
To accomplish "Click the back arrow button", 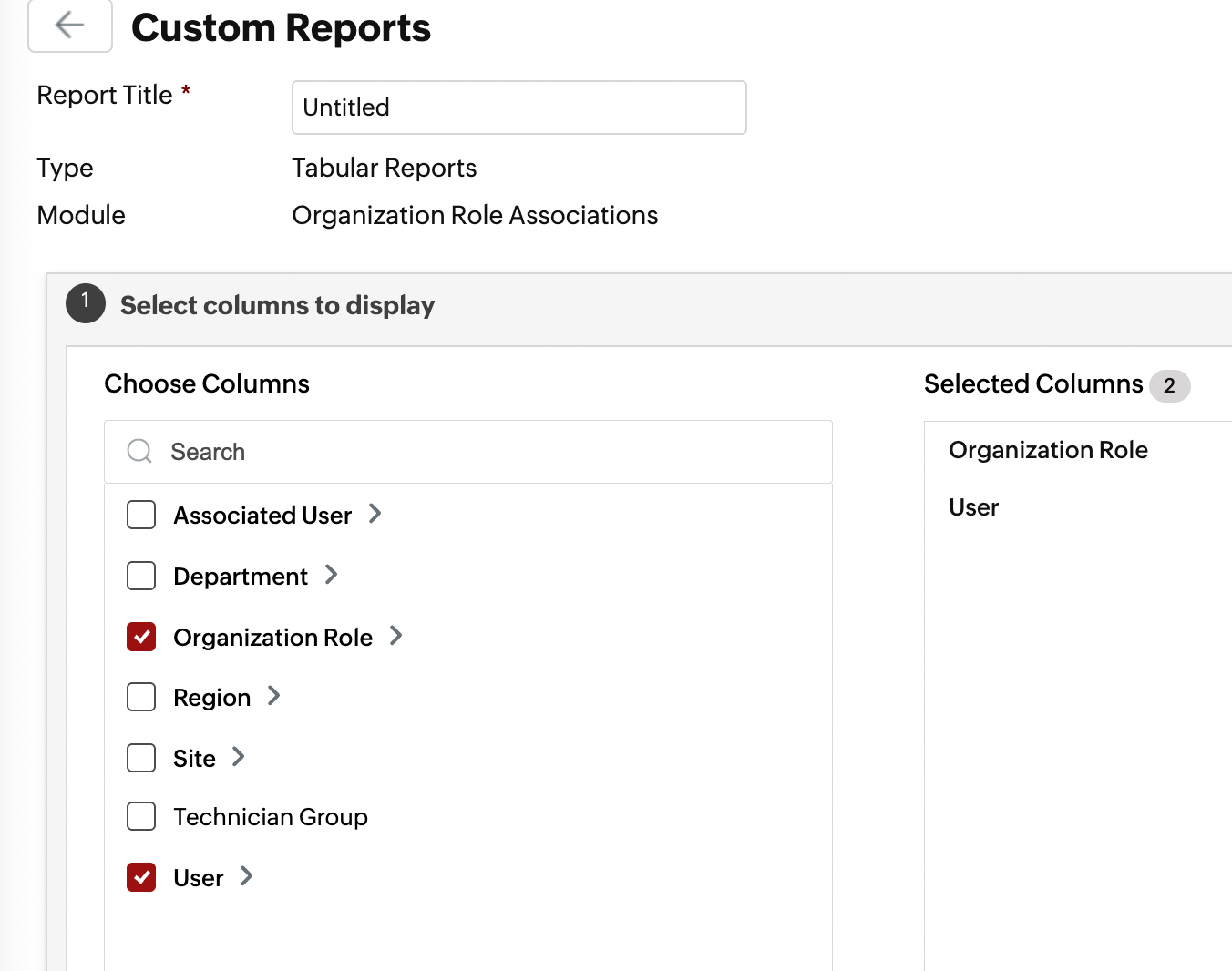I will click(70, 26).
